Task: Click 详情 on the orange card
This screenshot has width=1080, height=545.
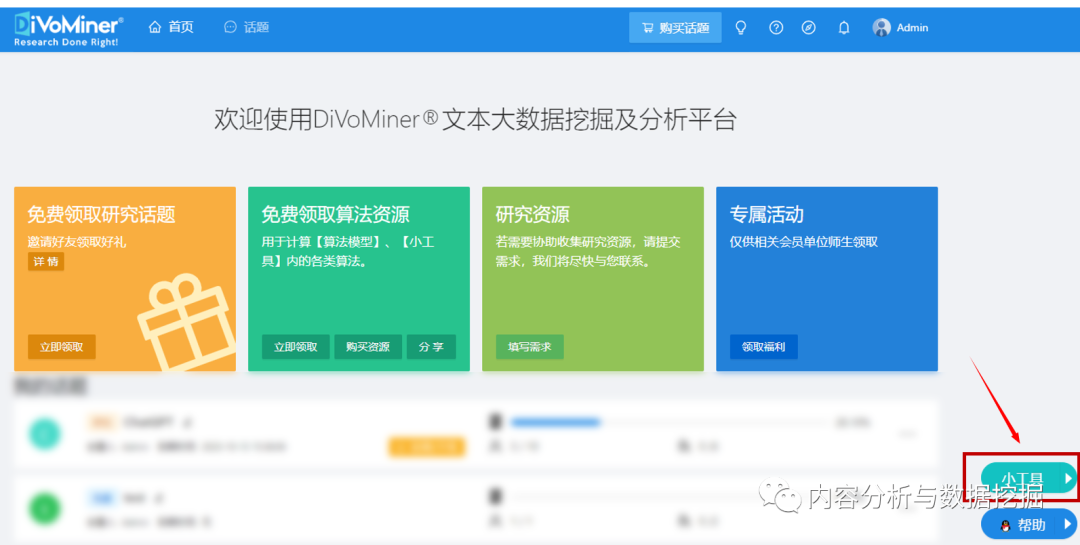Action: point(46,262)
